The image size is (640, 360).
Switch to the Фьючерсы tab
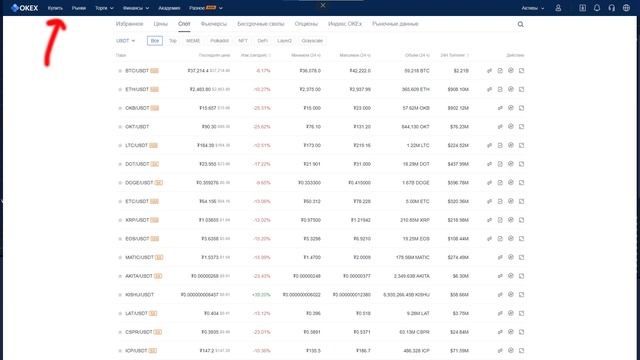coord(213,24)
